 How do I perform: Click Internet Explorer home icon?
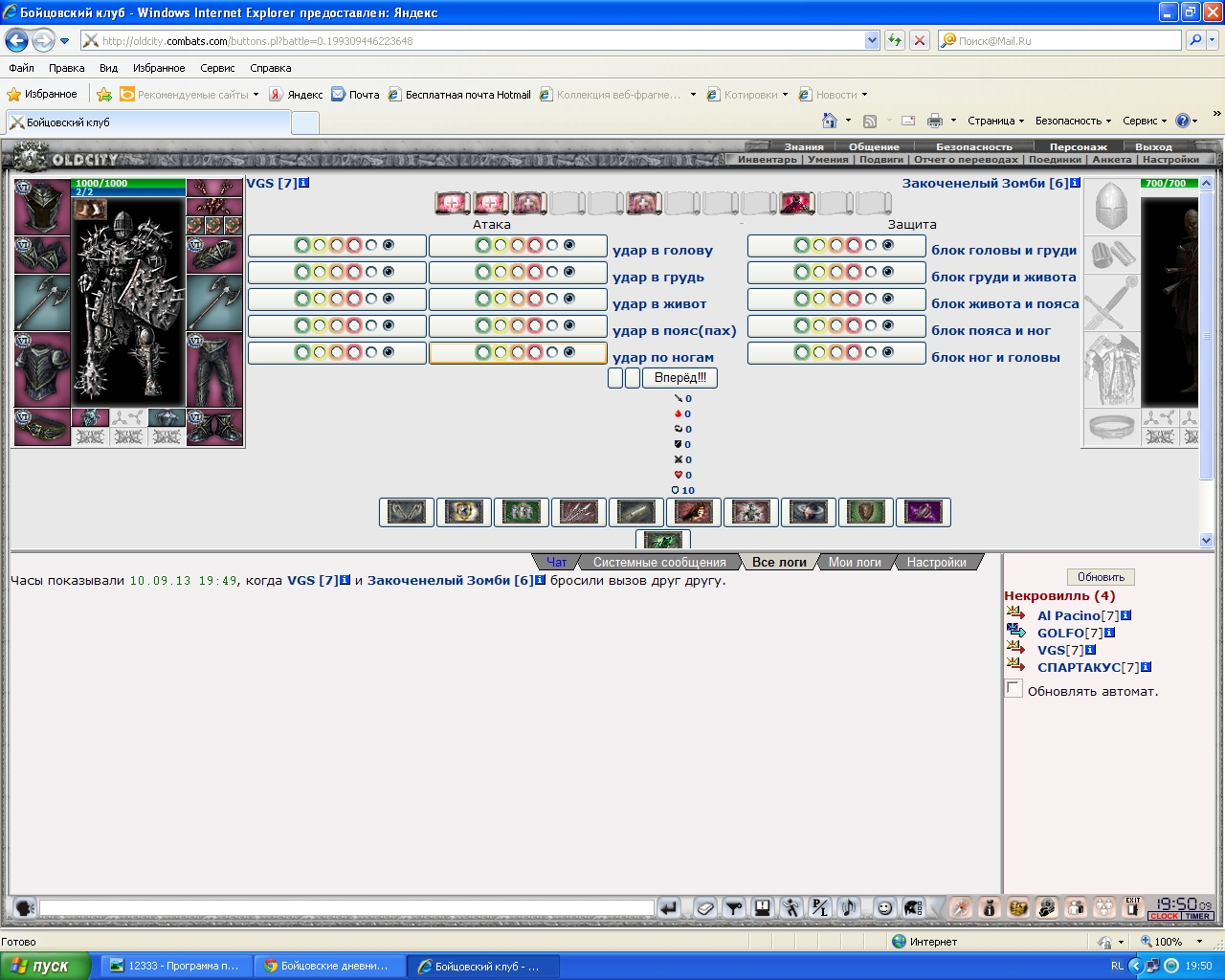[830, 121]
